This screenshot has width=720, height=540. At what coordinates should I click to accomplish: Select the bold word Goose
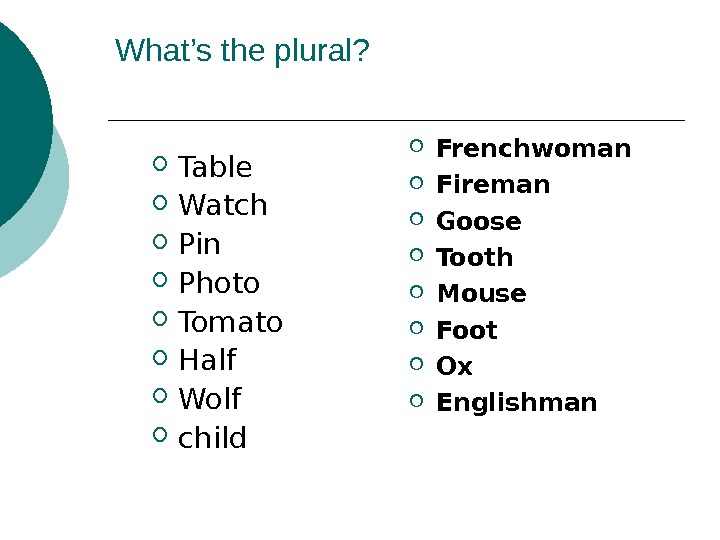click(x=479, y=221)
